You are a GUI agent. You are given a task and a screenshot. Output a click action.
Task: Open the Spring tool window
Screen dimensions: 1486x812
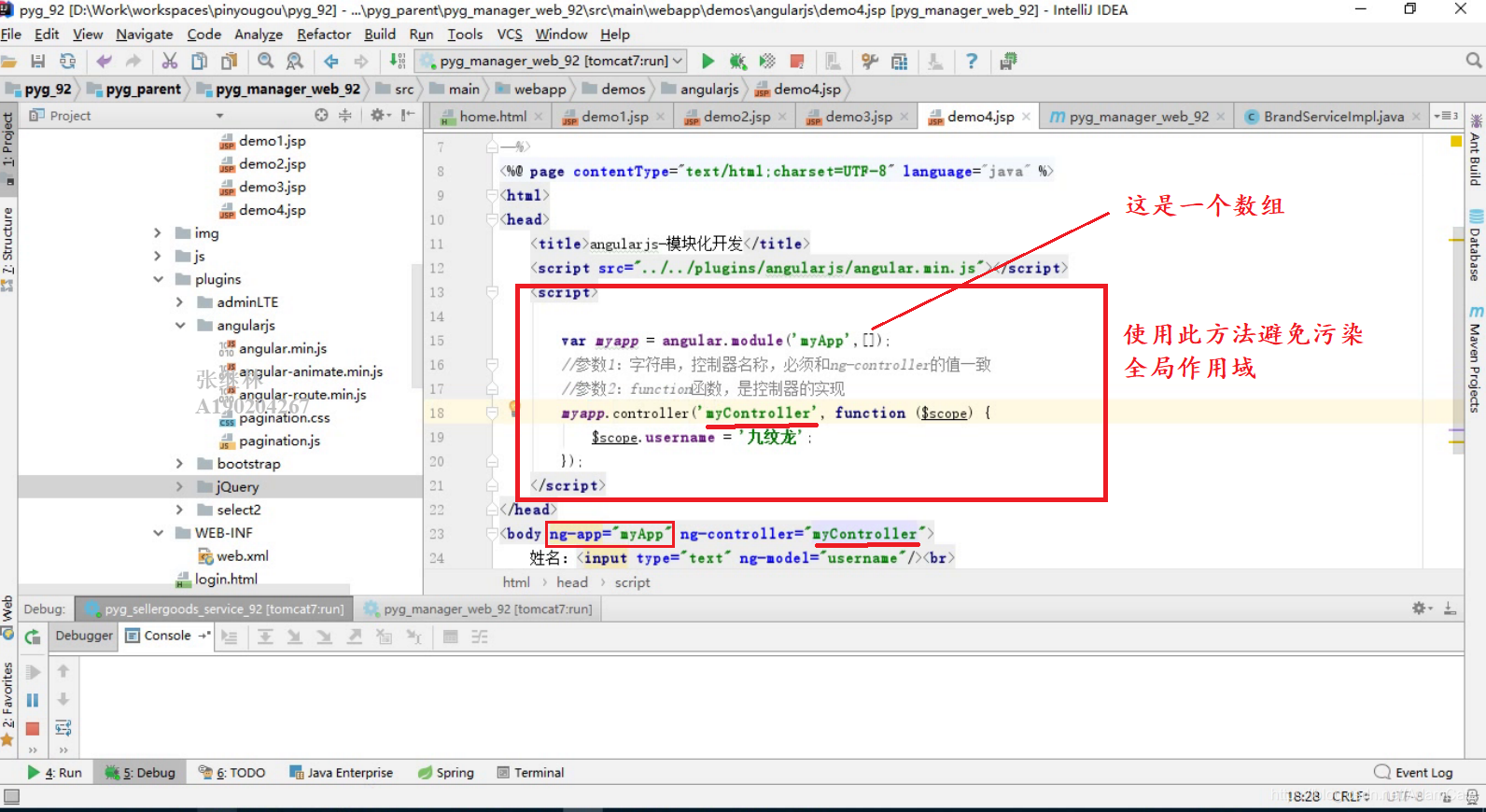446,773
